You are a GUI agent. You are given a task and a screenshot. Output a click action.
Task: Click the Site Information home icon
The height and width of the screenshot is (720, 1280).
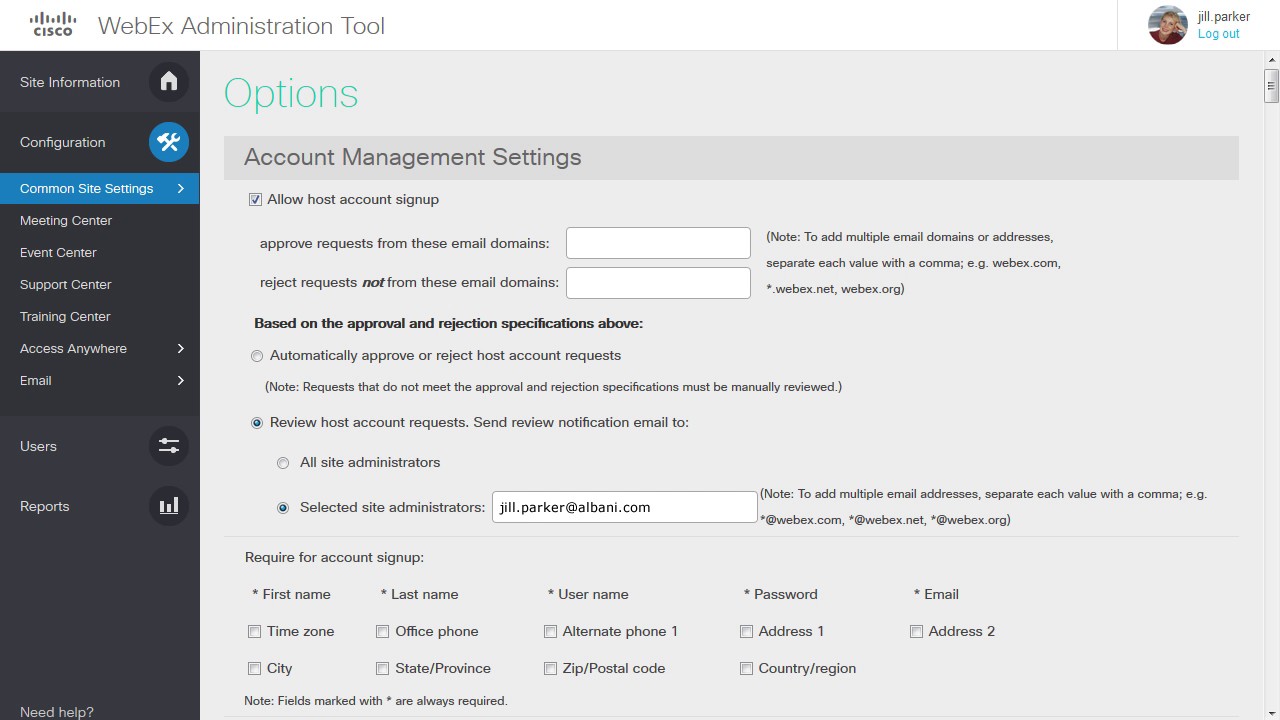169,82
